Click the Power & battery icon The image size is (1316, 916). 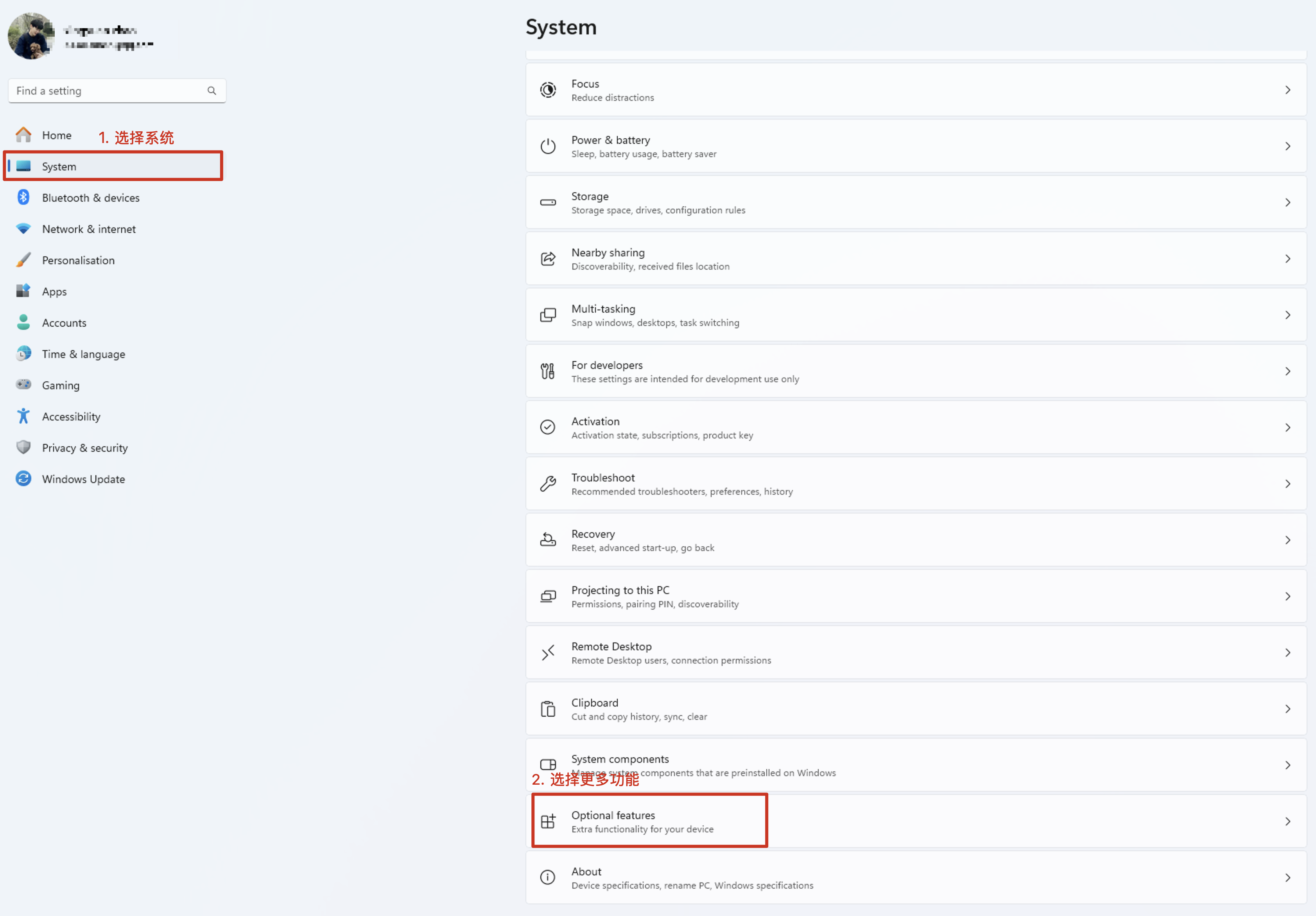(547, 146)
